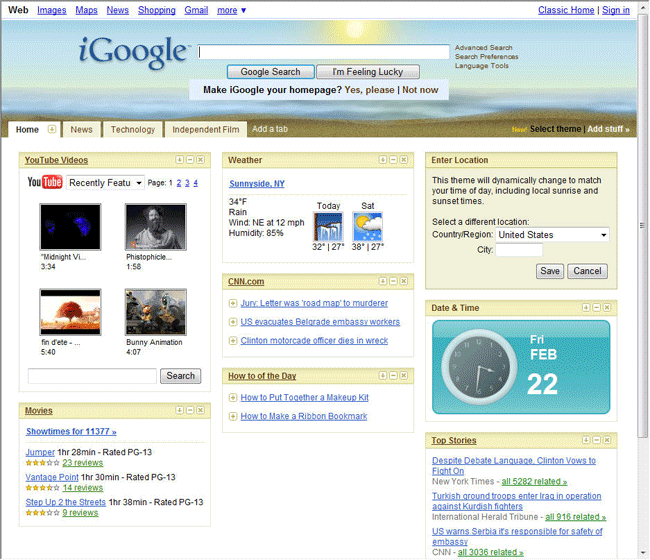Click Saturday's weather forecast icon
This screenshot has height=560, width=650.
[x=367, y=227]
